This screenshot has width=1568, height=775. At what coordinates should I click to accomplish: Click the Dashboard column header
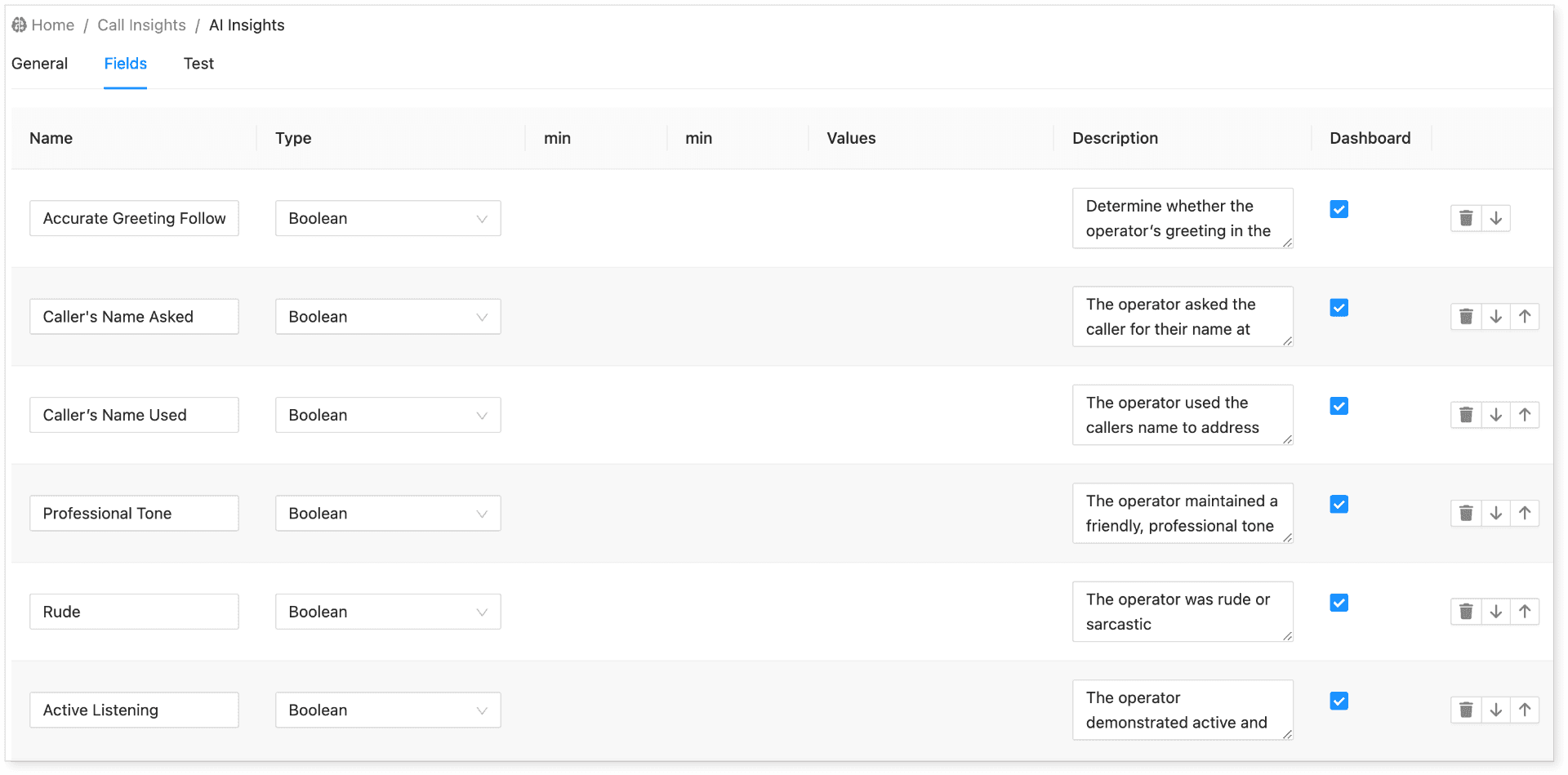coord(1370,138)
